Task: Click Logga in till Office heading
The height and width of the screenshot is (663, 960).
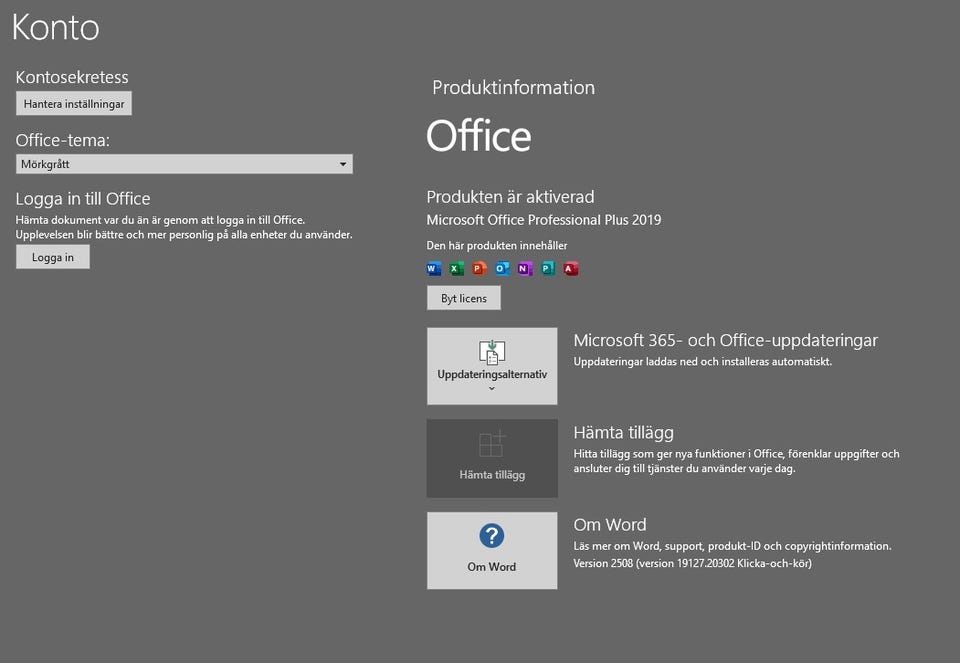Action: click(83, 199)
